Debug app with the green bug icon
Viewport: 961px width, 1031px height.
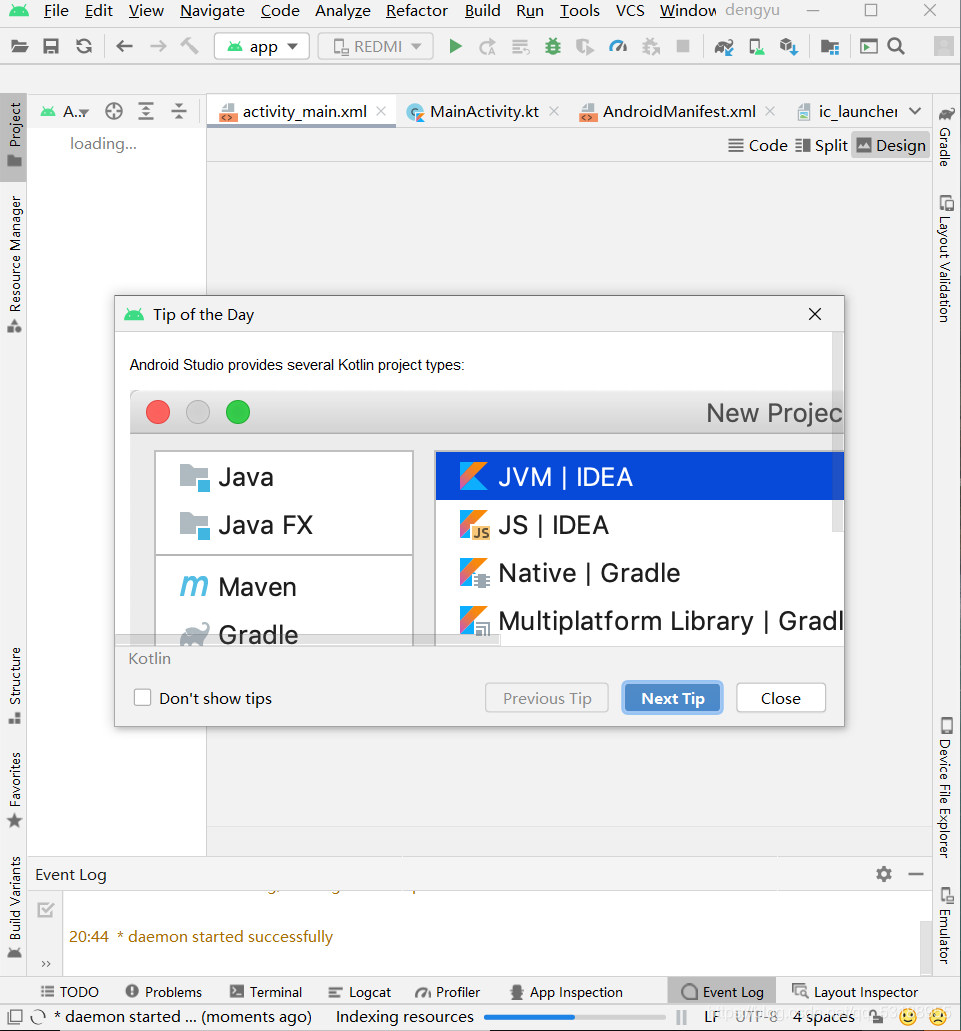click(x=553, y=46)
